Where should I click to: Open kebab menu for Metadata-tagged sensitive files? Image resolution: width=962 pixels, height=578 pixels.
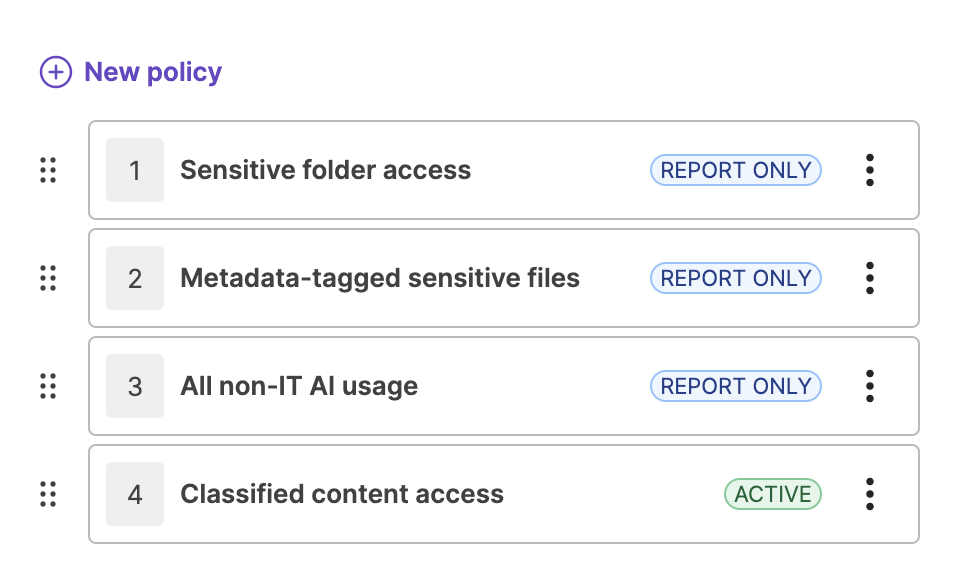click(870, 278)
